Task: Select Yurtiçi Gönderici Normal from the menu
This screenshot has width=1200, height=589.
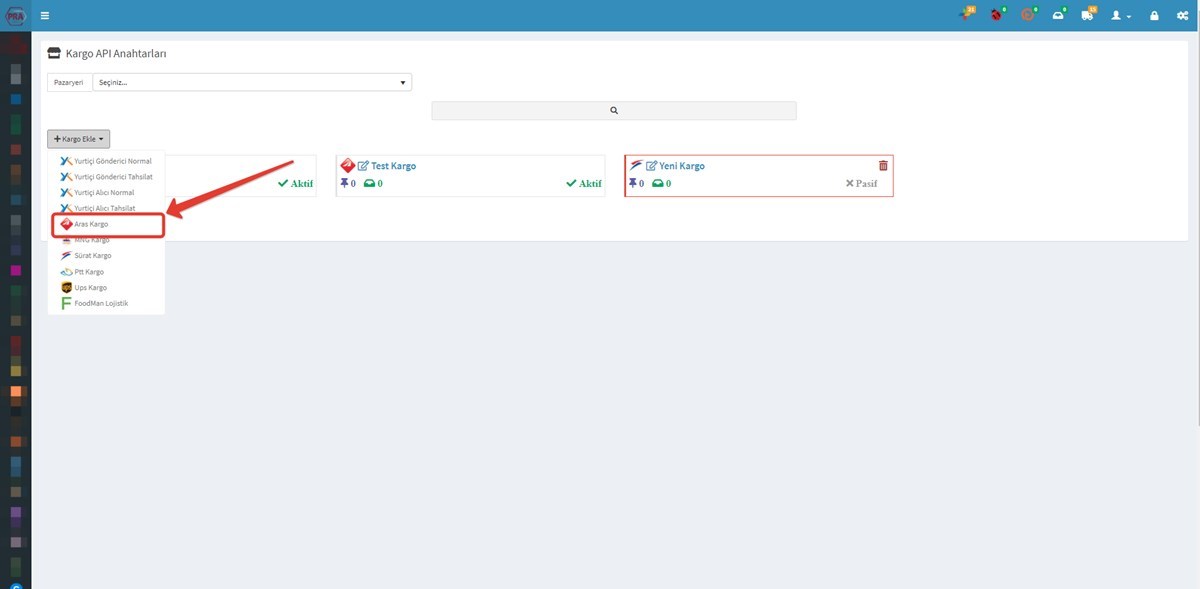Action: (106, 161)
